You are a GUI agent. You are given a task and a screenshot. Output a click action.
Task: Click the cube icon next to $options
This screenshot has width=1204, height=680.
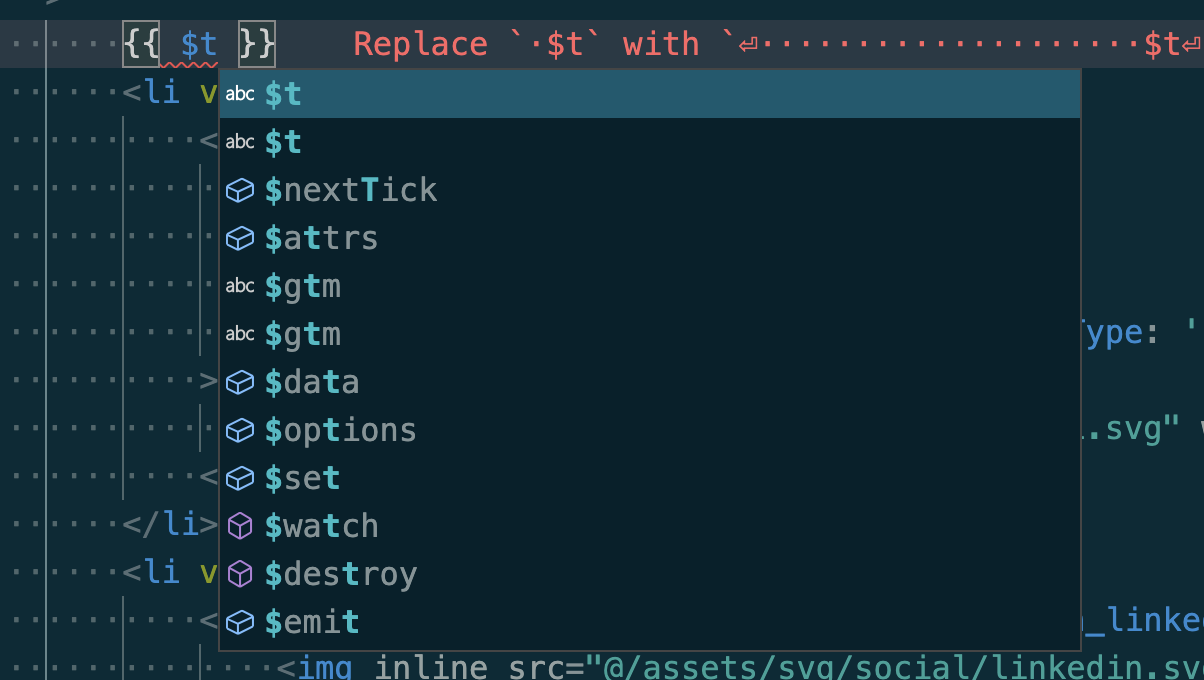pos(240,429)
